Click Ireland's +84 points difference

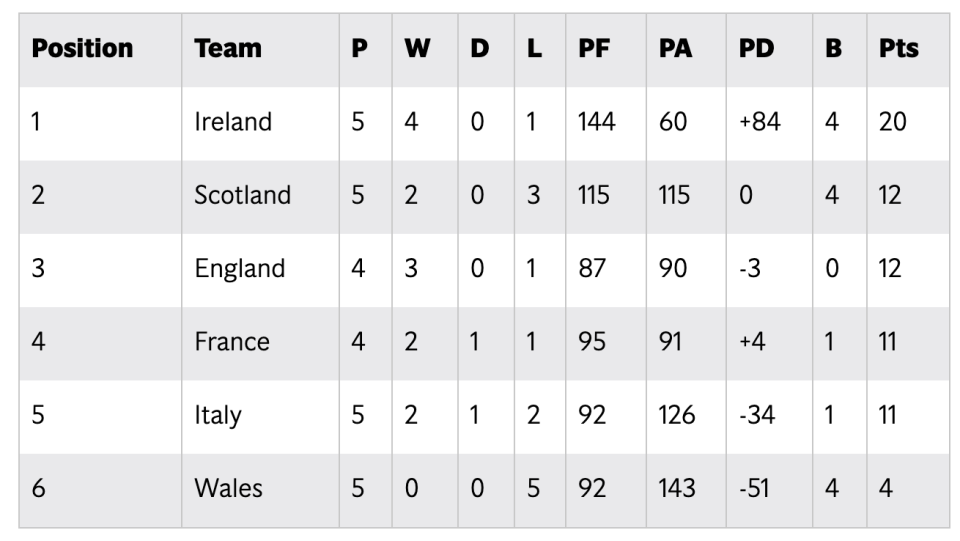(759, 122)
